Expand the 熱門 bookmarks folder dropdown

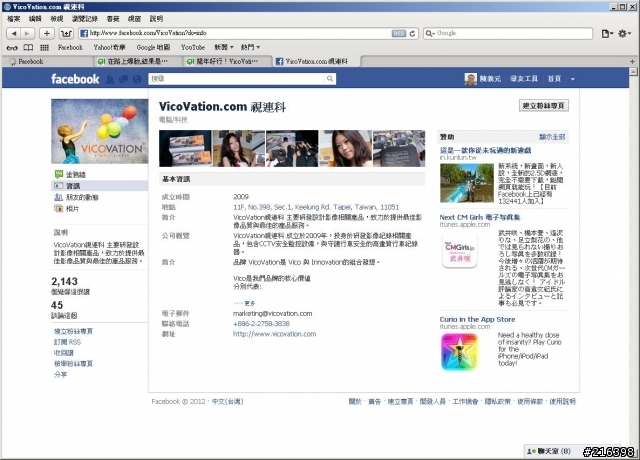click(x=250, y=47)
